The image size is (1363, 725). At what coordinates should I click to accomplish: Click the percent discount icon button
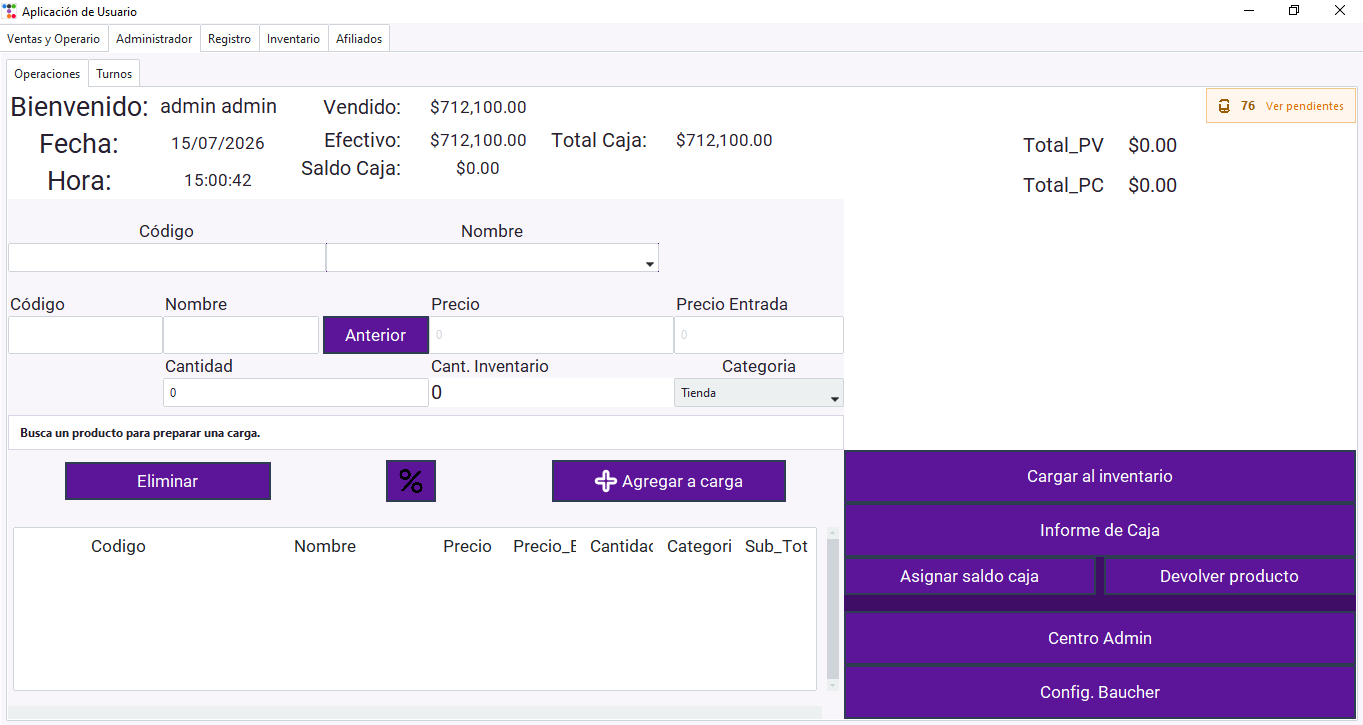coord(411,481)
